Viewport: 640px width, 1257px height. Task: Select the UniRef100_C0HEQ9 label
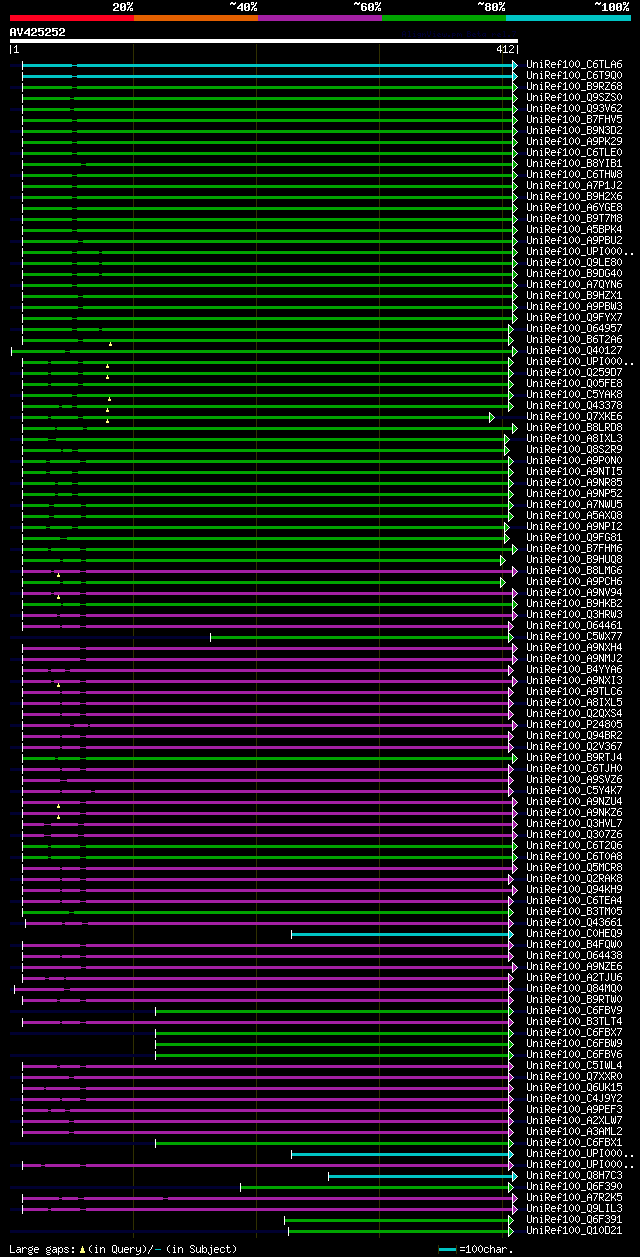pyautogui.click(x=574, y=933)
